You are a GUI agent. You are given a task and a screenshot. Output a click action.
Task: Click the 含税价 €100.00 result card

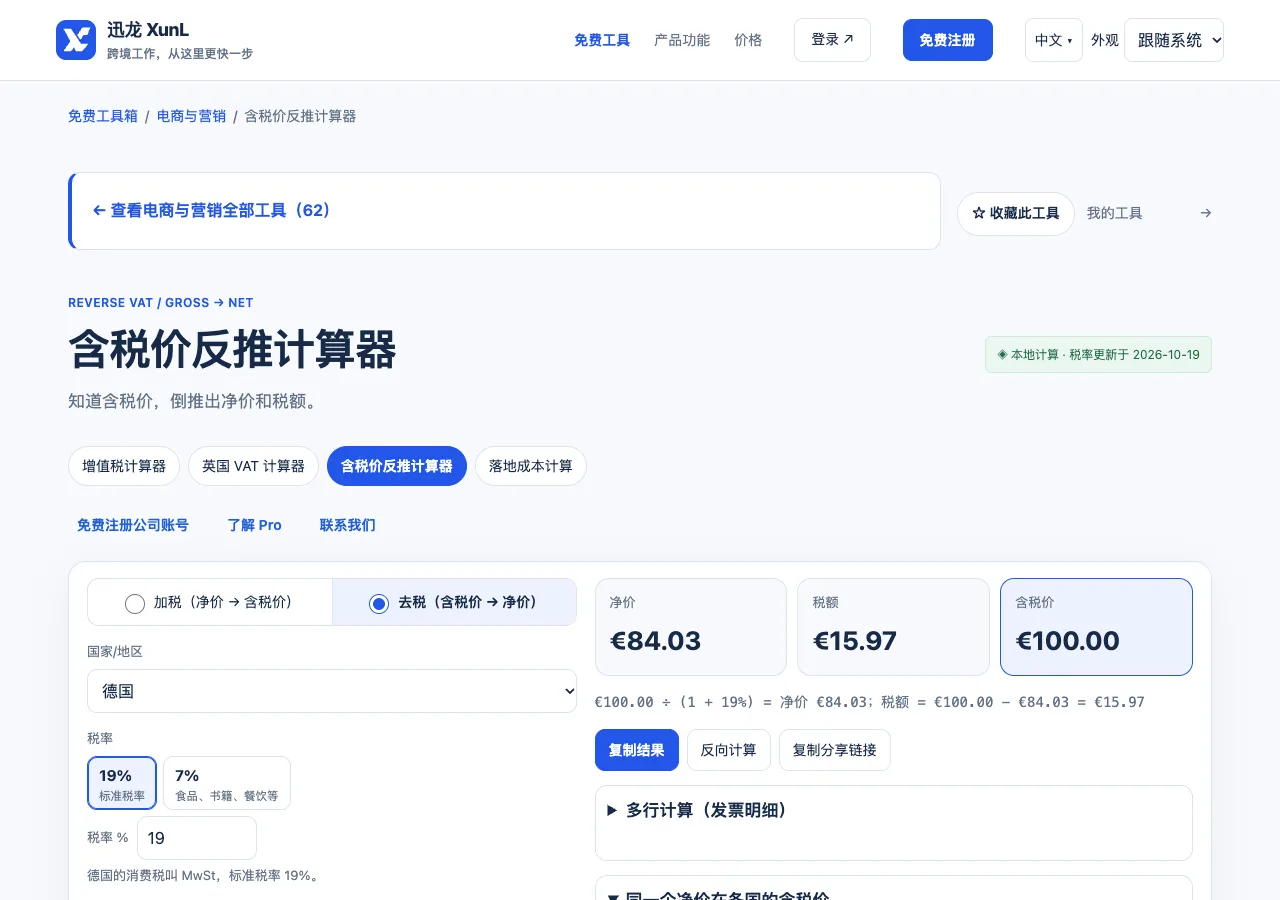click(1096, 627)
